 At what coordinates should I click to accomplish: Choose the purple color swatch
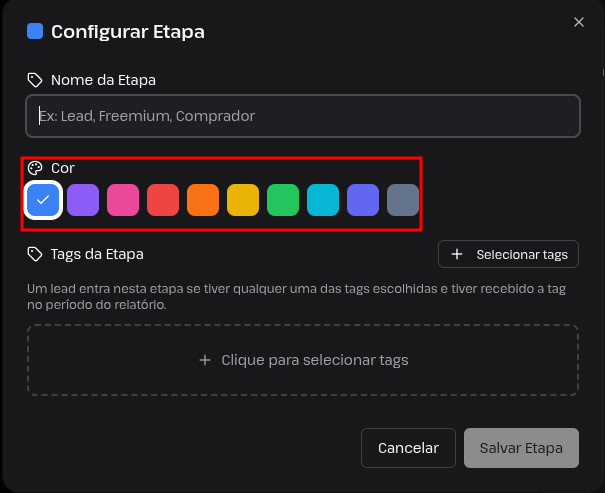pos(83,200)
